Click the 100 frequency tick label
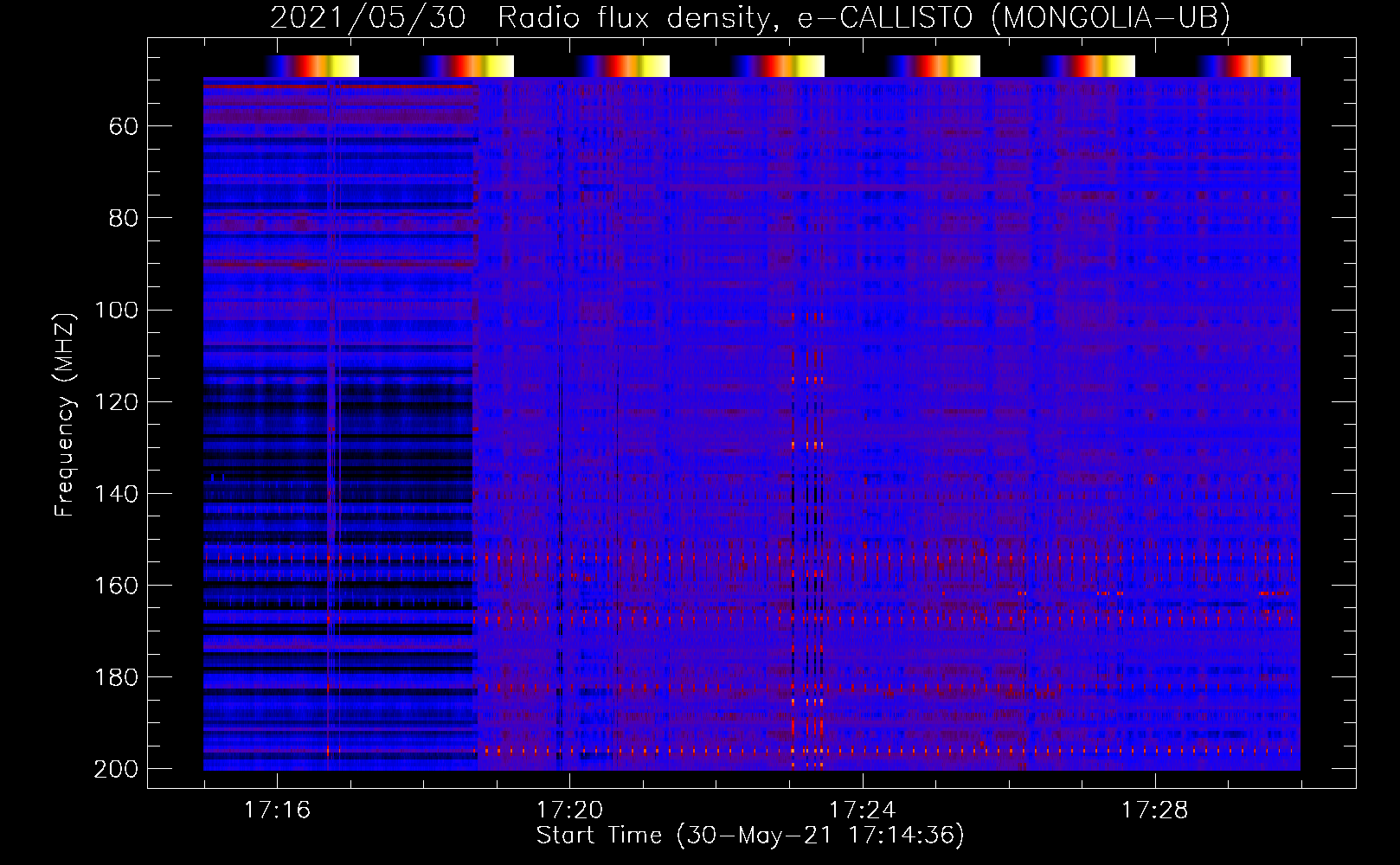The image size is (1400, 865). pyautogui.click(x=117, y=311)
